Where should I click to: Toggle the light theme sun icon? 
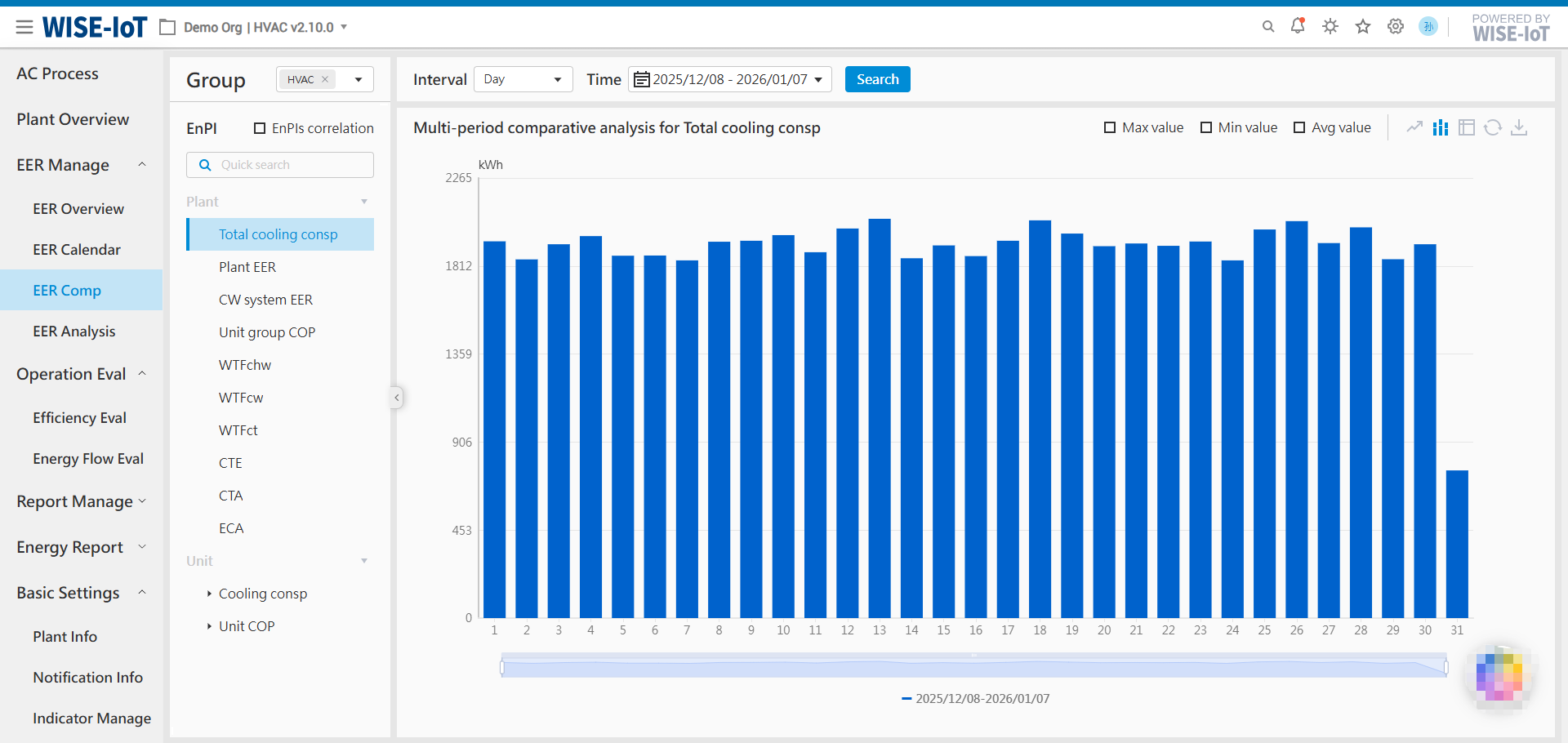1330,26
